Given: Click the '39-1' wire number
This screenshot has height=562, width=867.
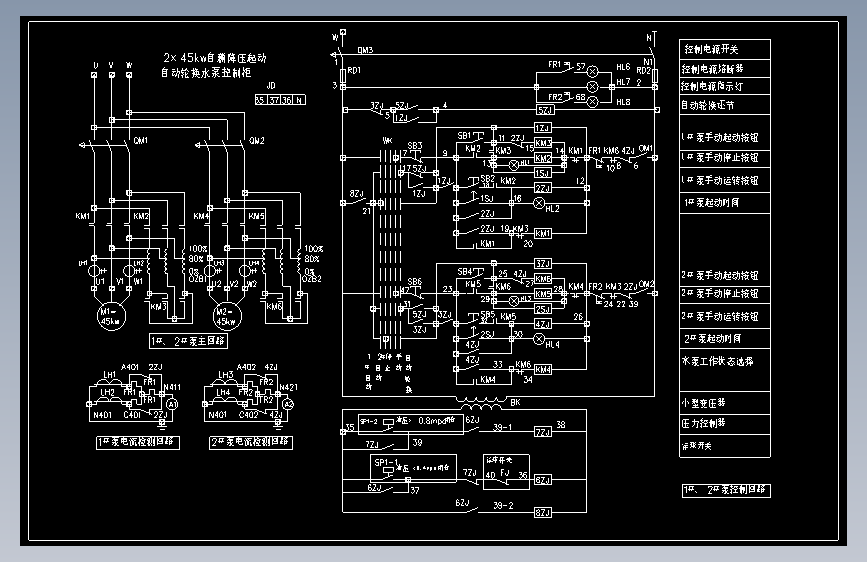Looking at the screenshot, I should [x=503, y=427].
